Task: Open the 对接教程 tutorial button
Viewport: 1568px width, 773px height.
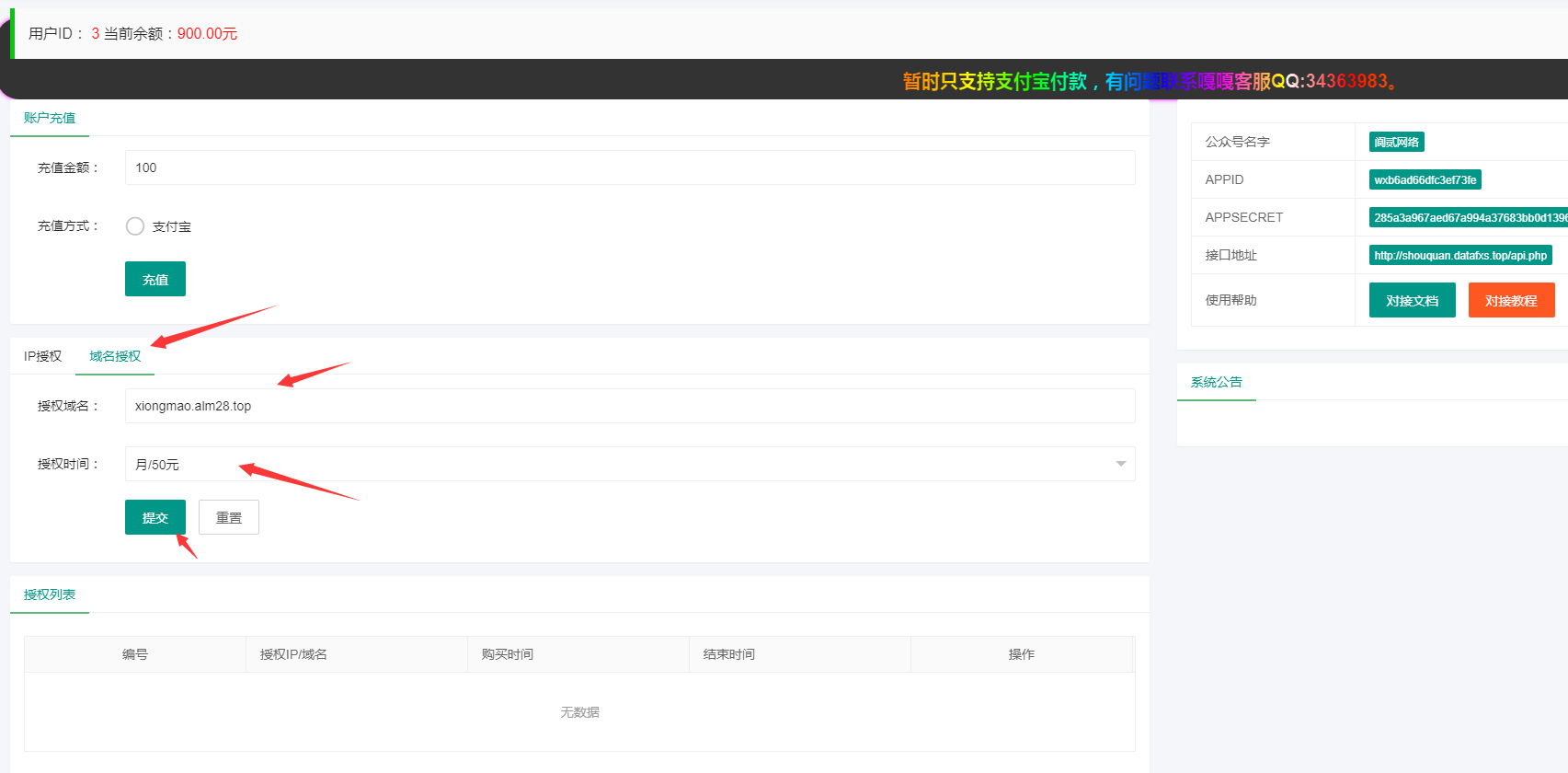Action: click(1511, 300)
